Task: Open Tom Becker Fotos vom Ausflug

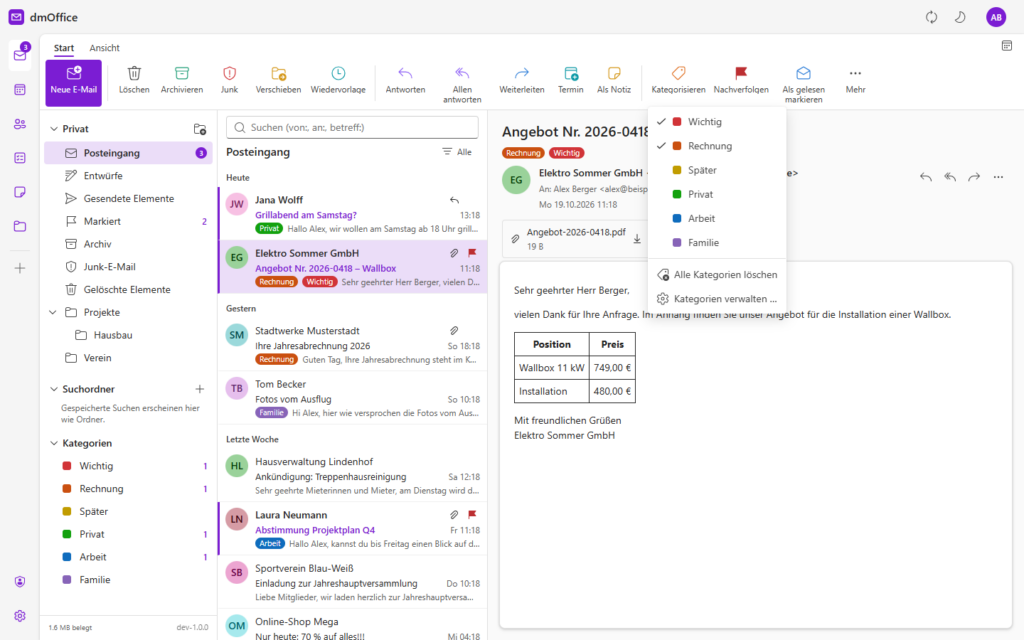Action: [x=353, y=398]
